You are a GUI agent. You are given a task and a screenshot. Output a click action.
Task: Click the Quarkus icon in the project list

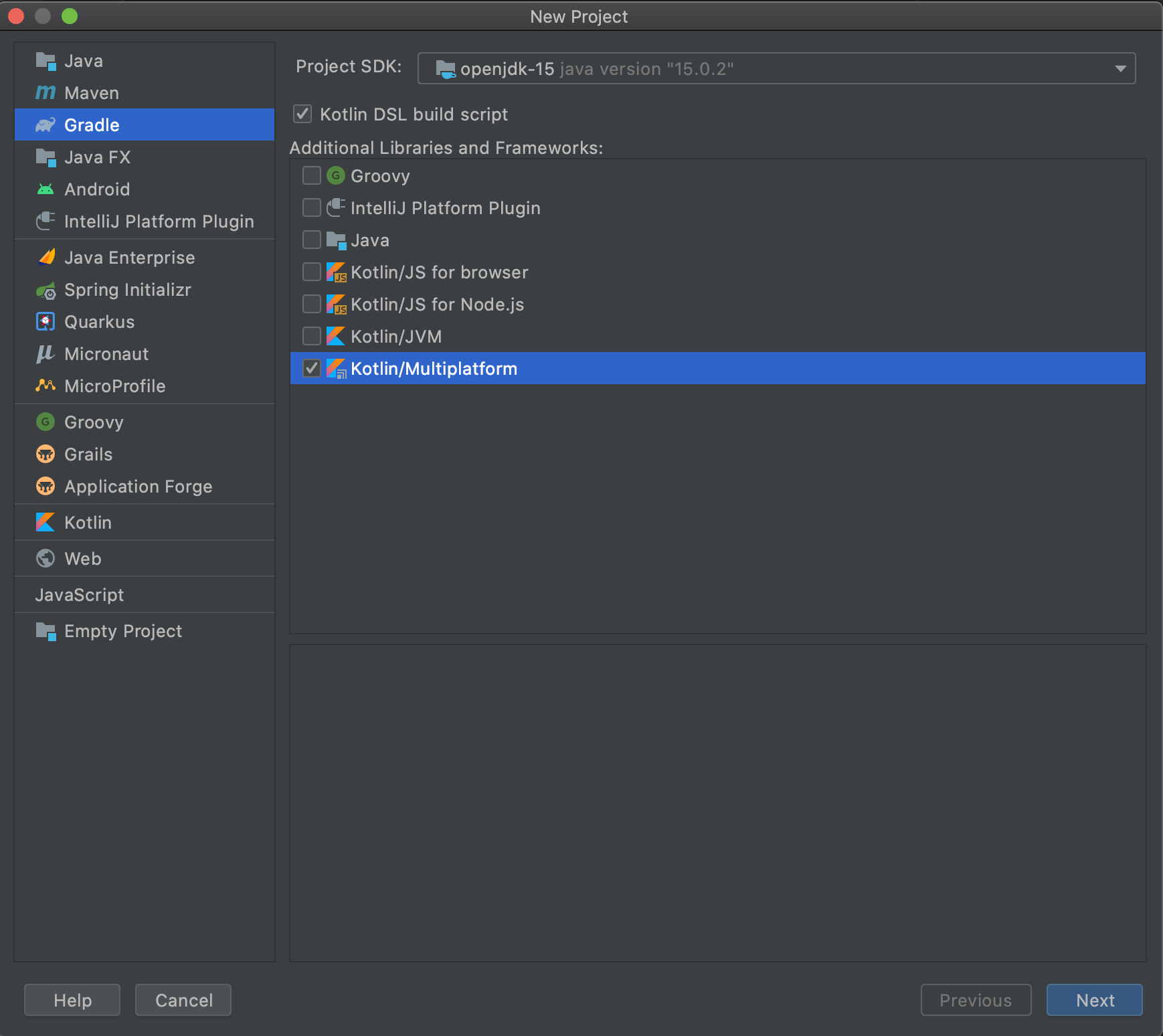click(x=46, y=322)
